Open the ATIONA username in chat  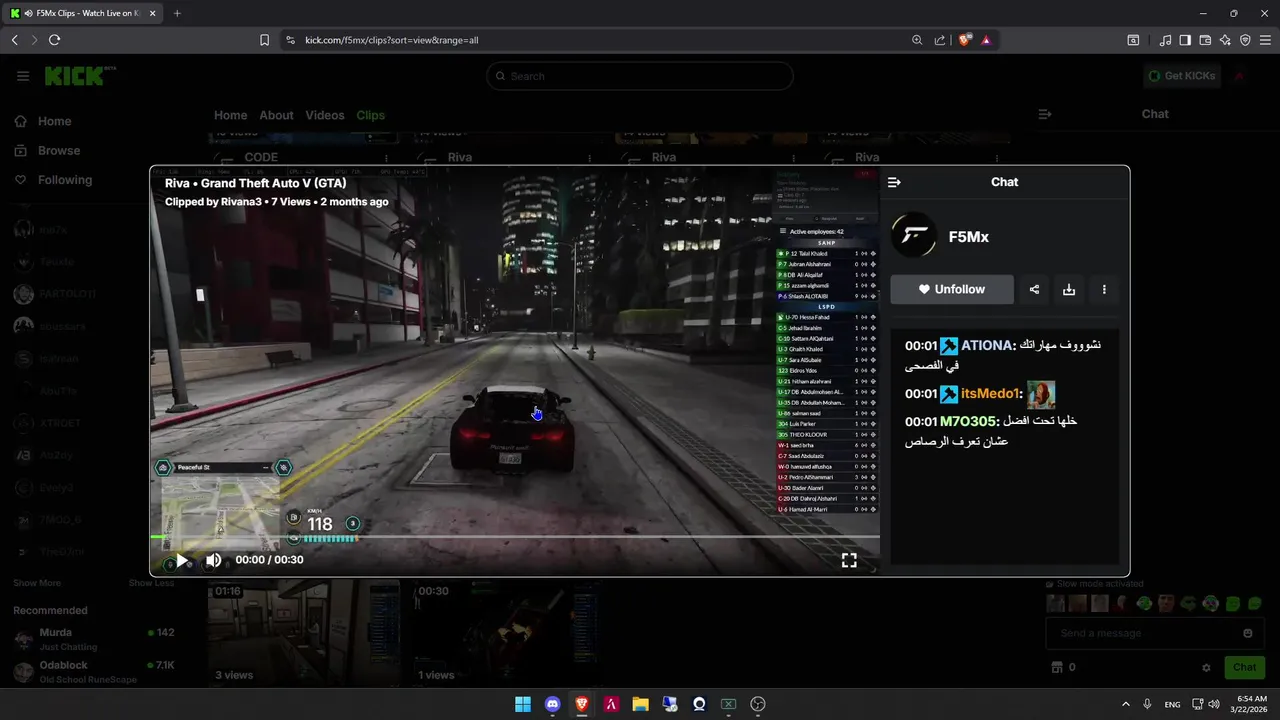(x=987, y=346)
